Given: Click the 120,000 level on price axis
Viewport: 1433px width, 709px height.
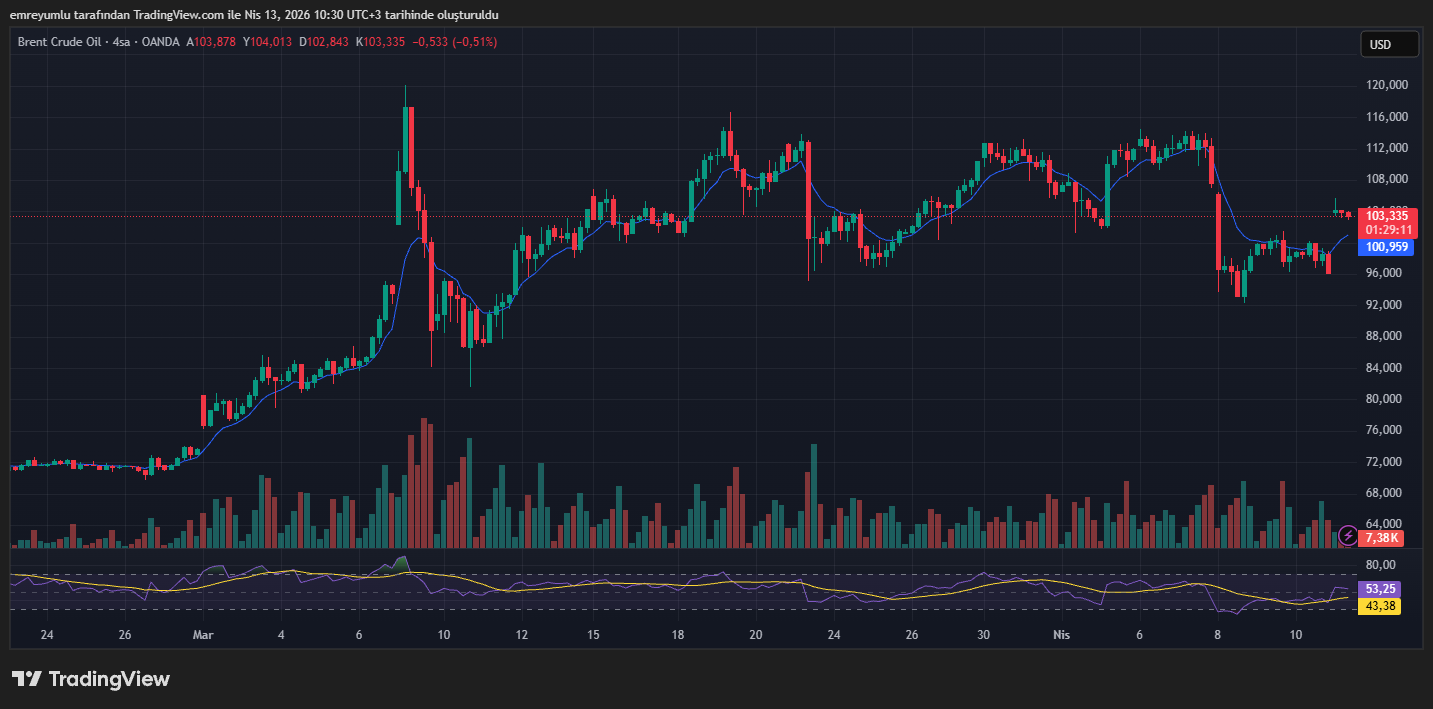Looking at the screenshot, I should pos(1386,86).
